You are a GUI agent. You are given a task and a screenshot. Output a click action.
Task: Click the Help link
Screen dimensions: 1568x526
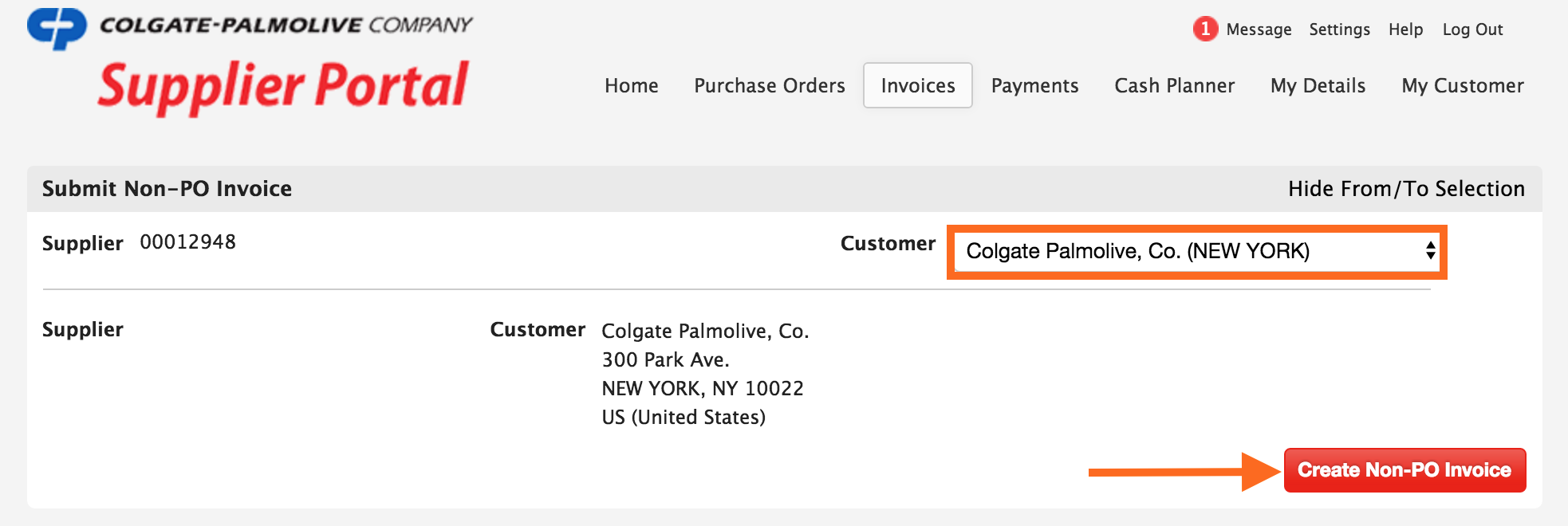1405,29
